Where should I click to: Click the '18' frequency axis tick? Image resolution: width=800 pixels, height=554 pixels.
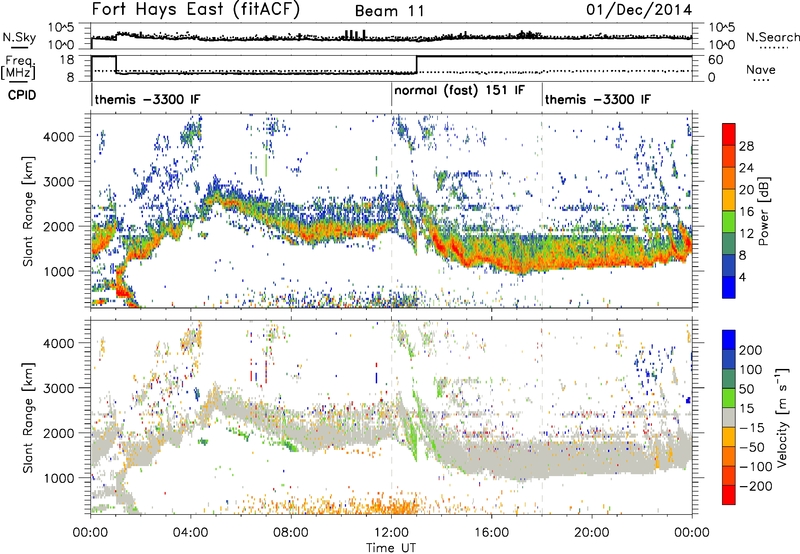66,60
